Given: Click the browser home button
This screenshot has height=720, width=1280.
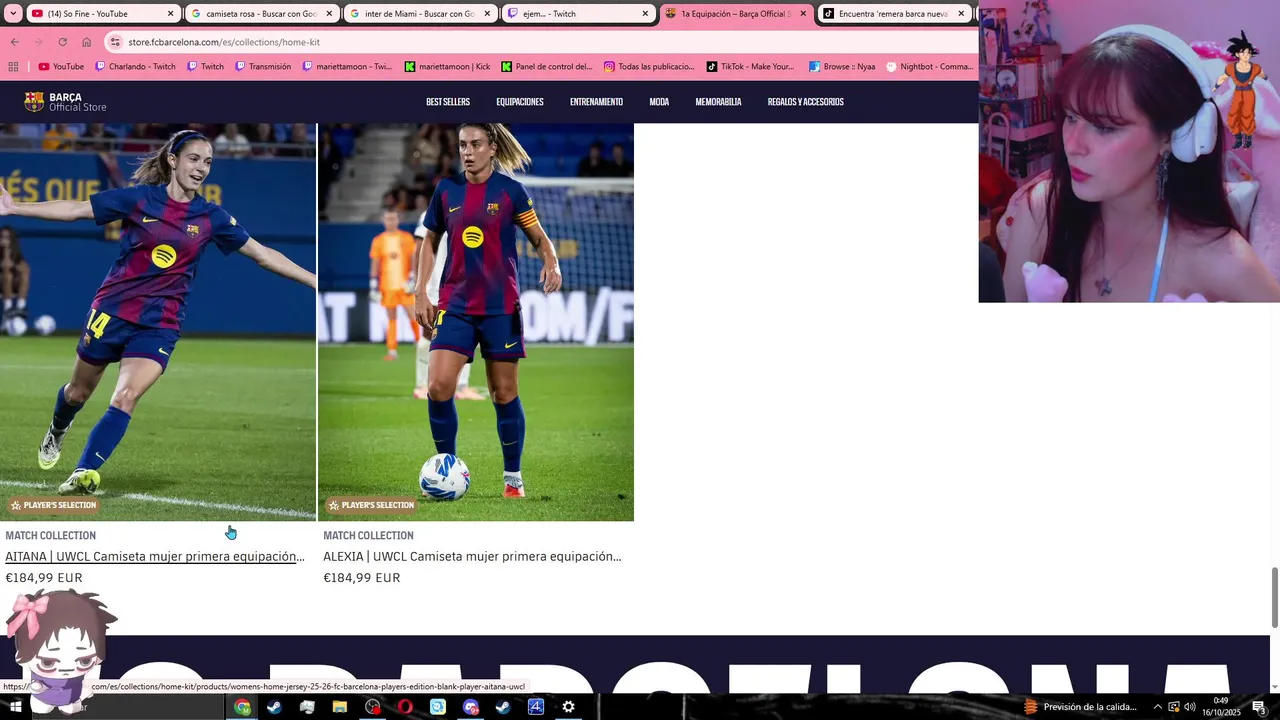Looking at the screenshot, I should [86, 42].
